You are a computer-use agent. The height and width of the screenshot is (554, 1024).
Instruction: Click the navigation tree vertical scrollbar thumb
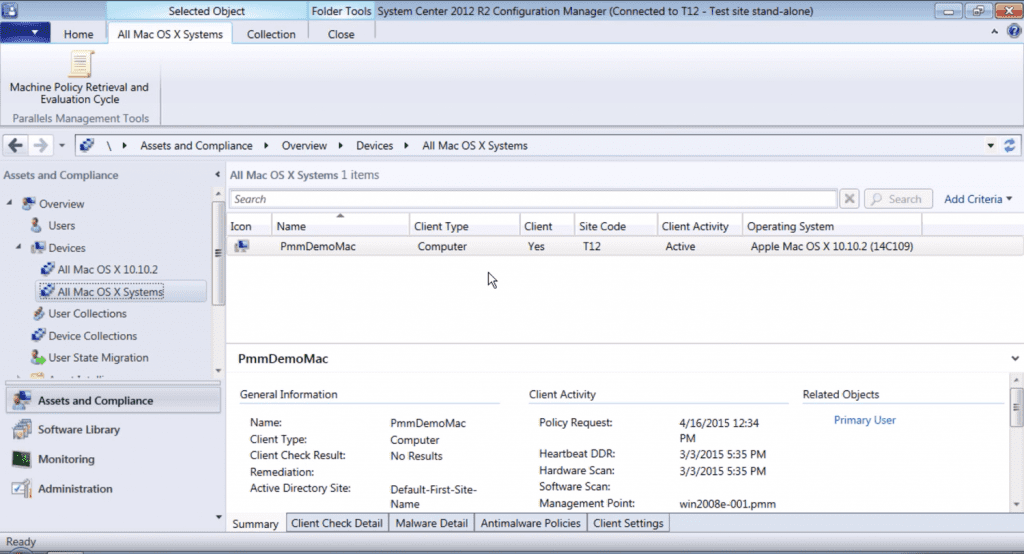218,253
